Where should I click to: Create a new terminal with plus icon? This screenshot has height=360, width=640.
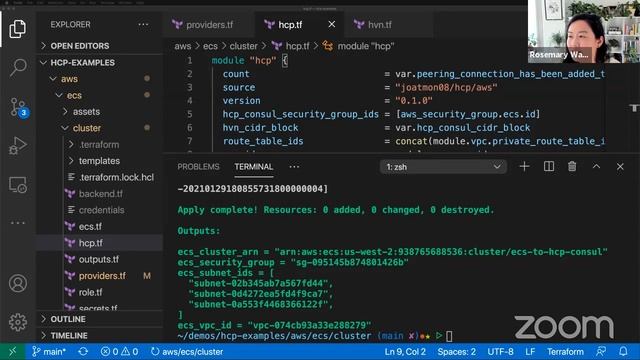[x=524, y=167]
